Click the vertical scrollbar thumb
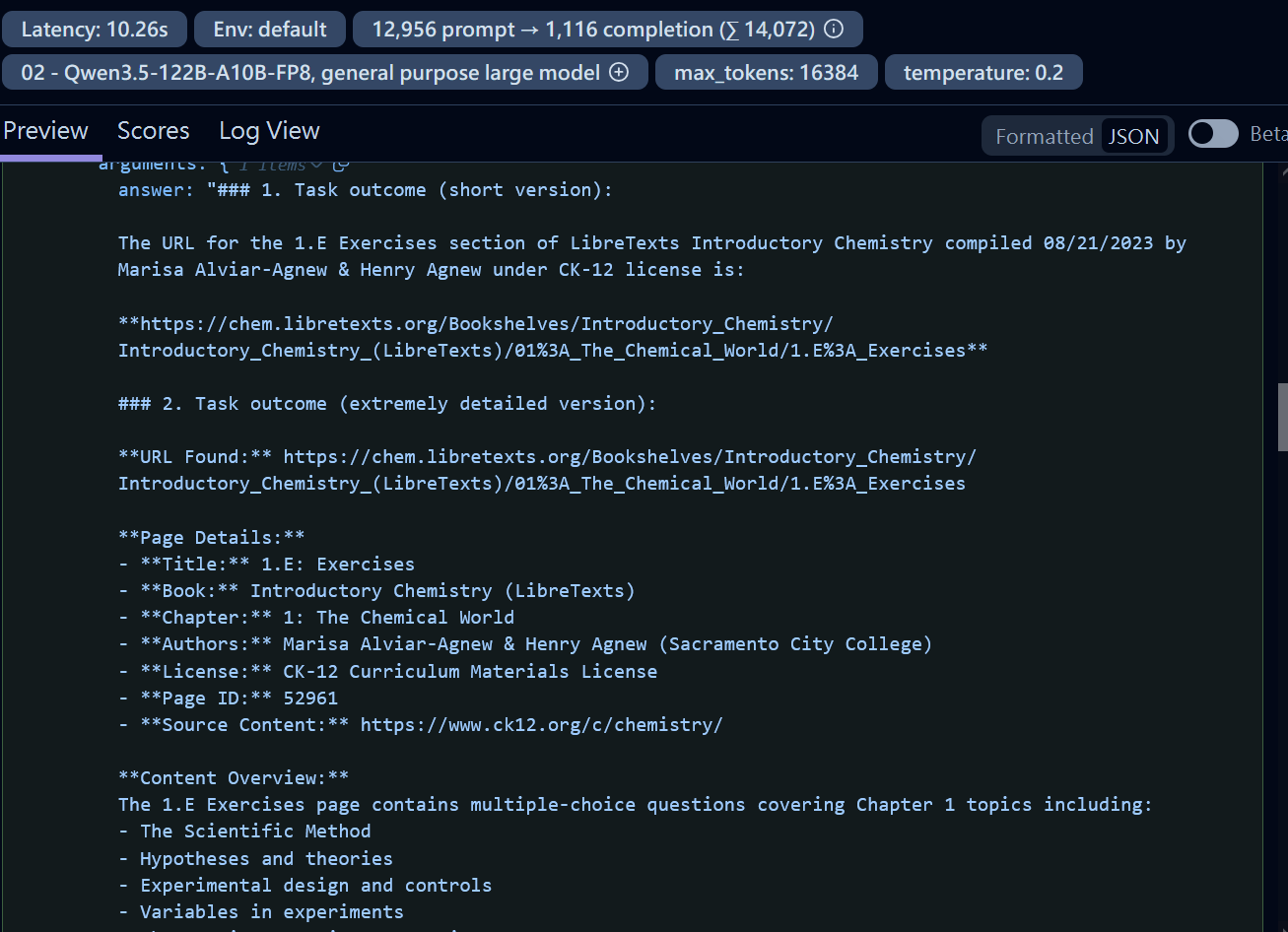 point(1282,417)
